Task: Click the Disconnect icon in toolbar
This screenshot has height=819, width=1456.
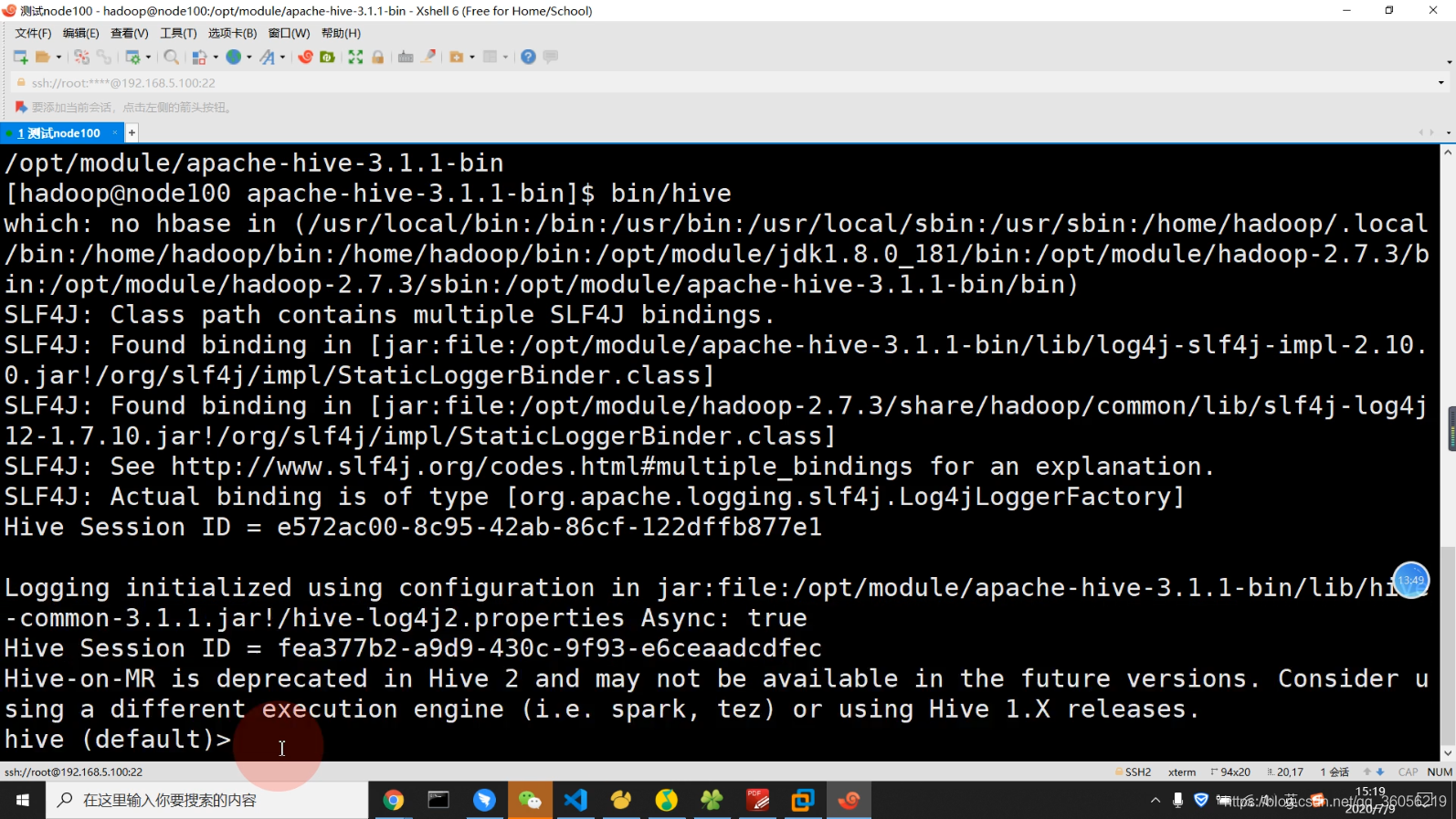Action: coord(82,57)
